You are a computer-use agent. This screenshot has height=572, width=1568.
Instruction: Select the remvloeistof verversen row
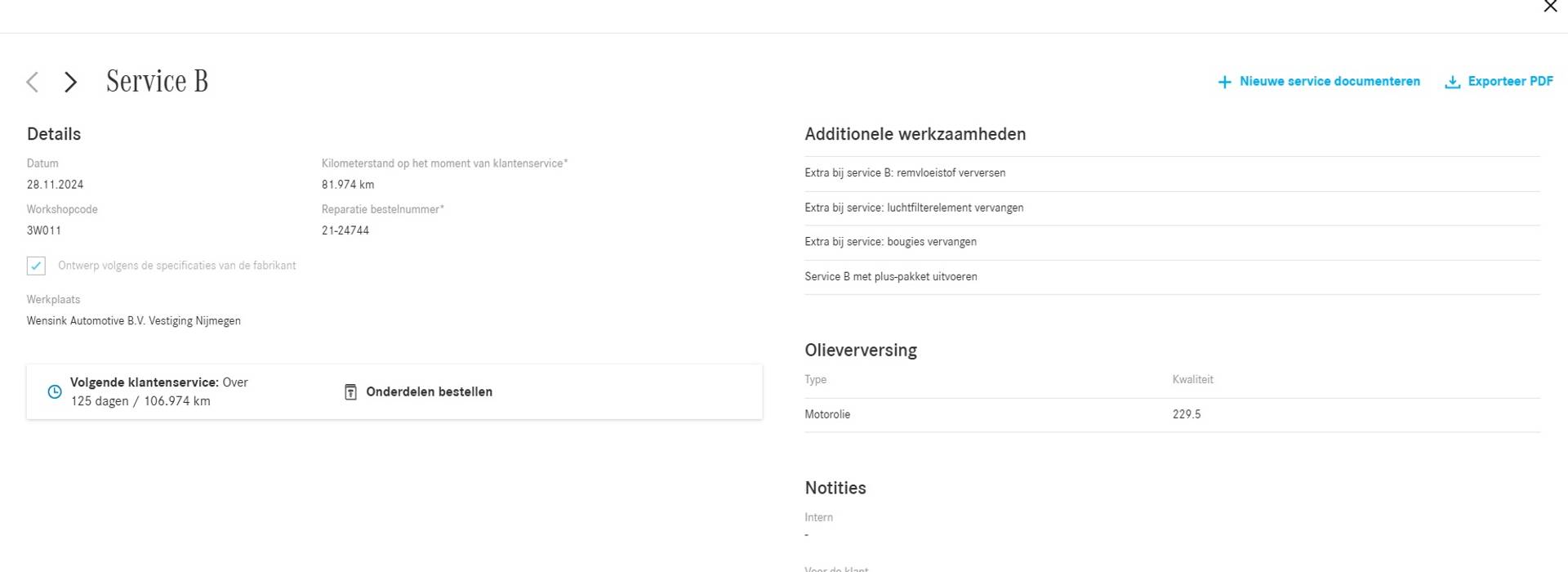[x=905, y=173]
